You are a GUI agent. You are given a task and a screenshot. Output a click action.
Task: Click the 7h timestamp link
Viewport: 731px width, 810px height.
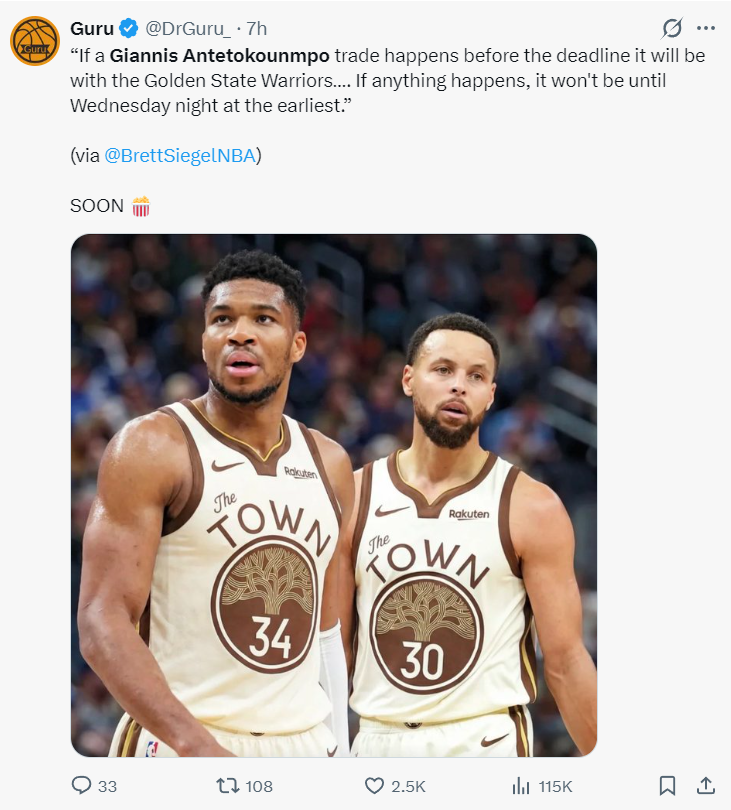(257, 28)
